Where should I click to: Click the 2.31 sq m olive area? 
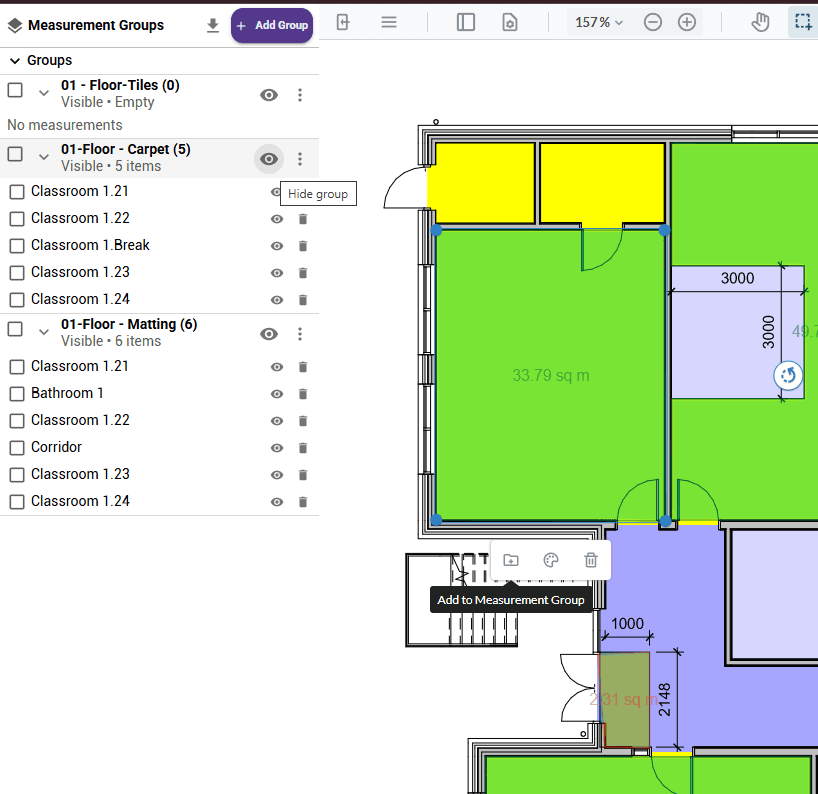pos(624,700)
